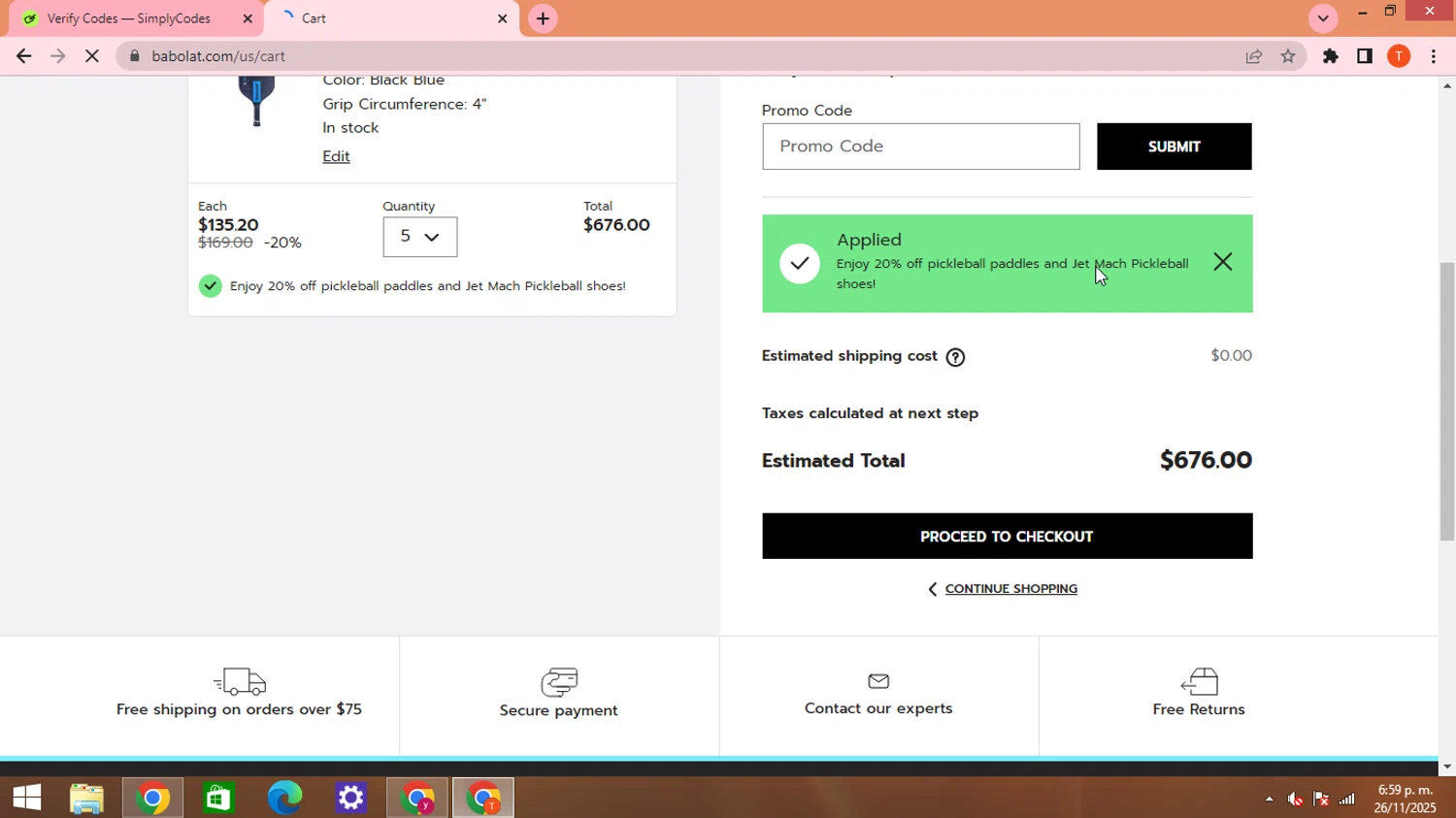This screenshot has height=818, width=1456.
Task: Show hidden system tray icons
Action: [x=1269, y=799]
